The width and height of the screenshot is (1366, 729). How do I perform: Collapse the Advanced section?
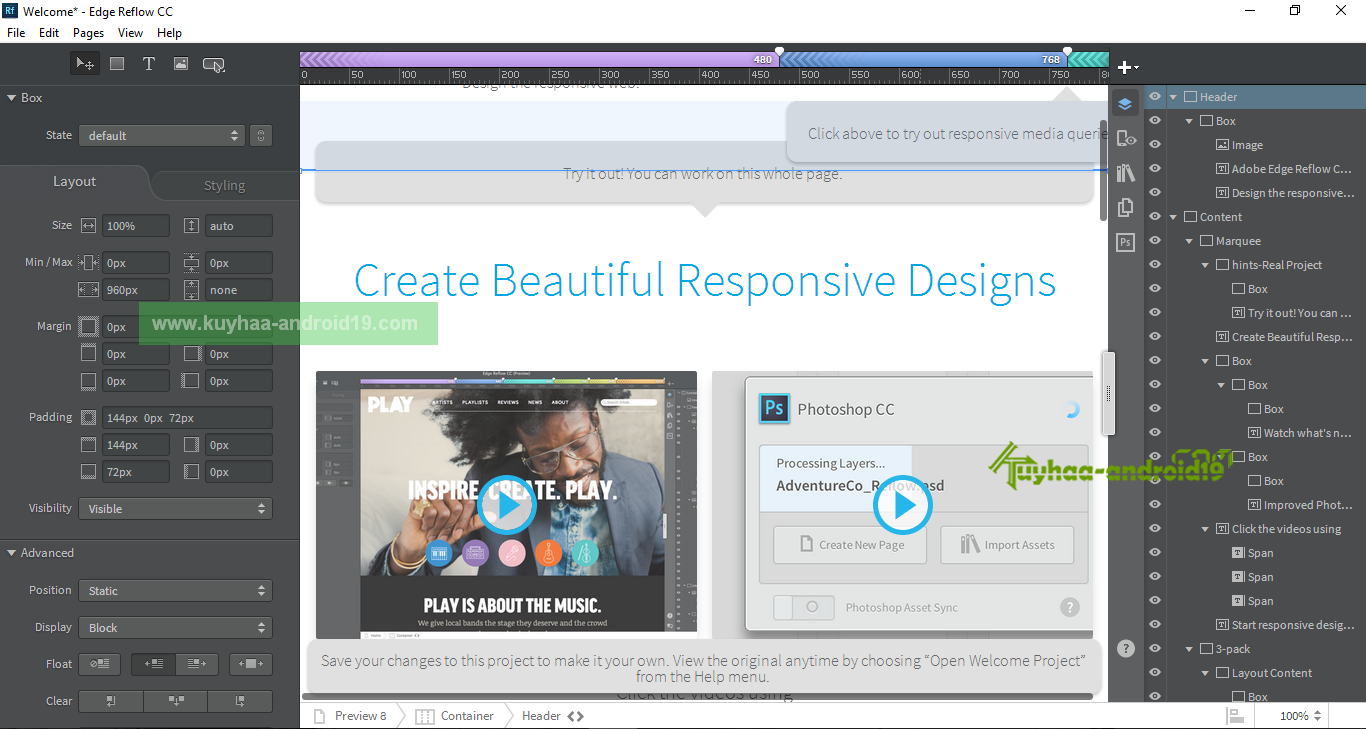point(11,553)
